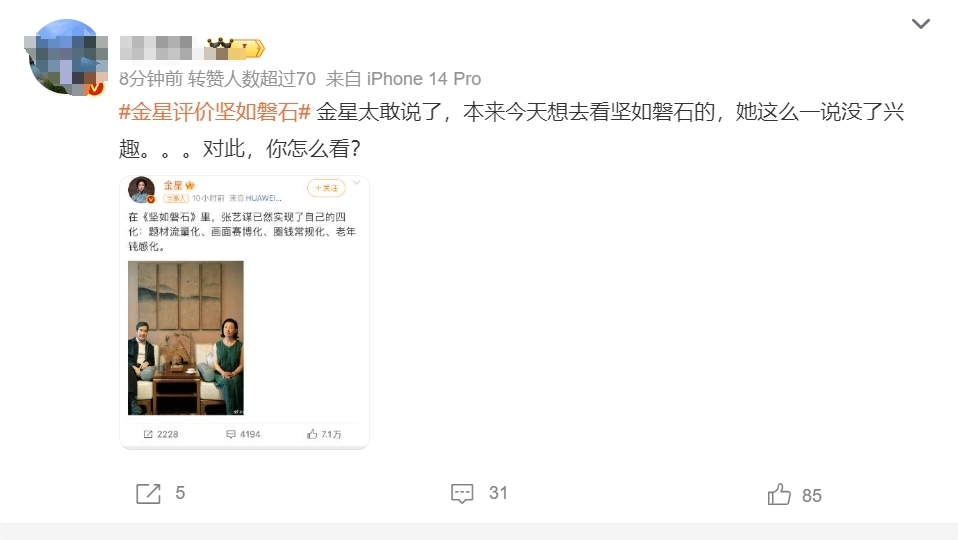Click the repost share icon
This screenshot has width=958, height=540.
click(x=148, y=494)
